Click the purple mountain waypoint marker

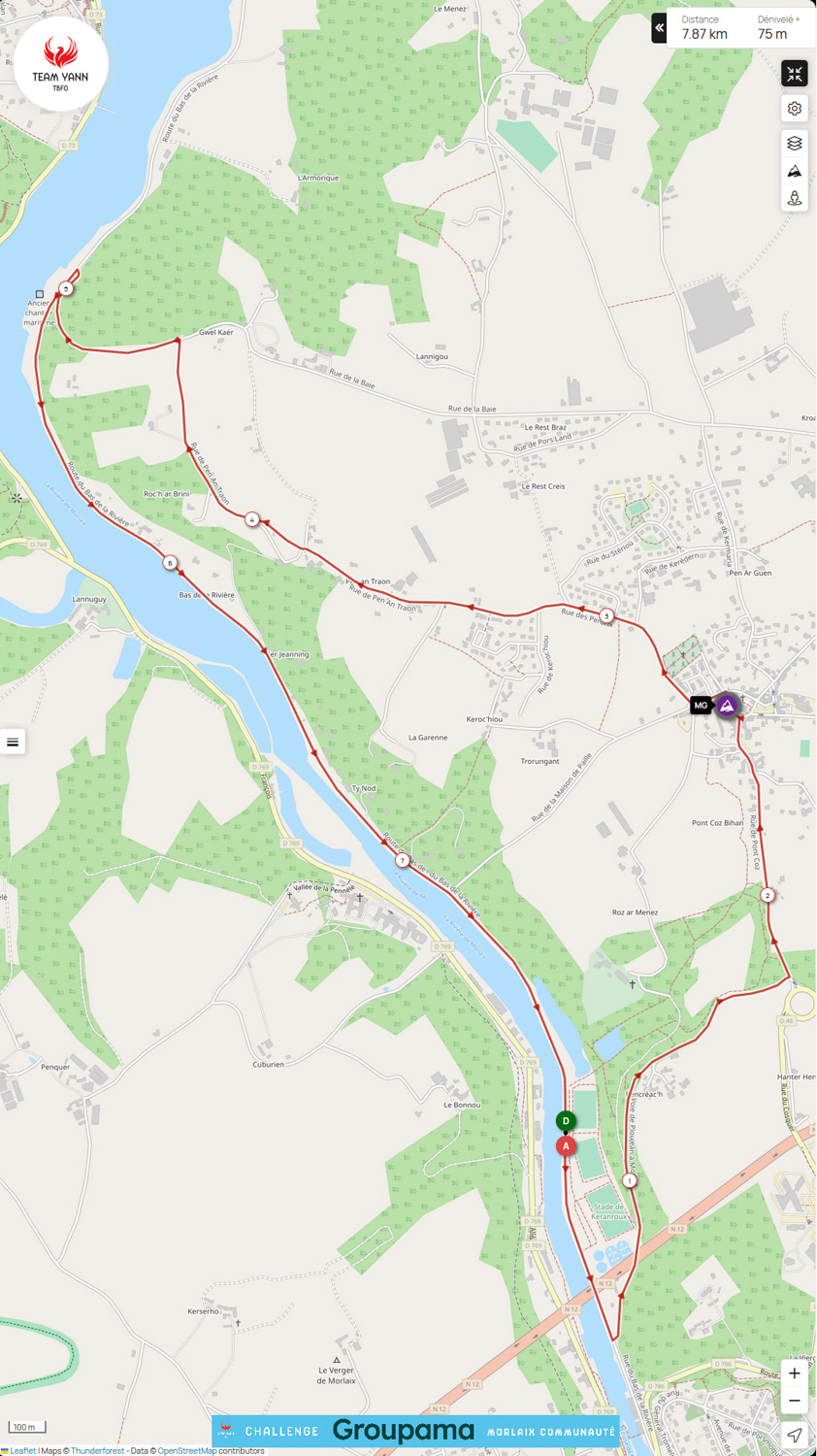727,705
